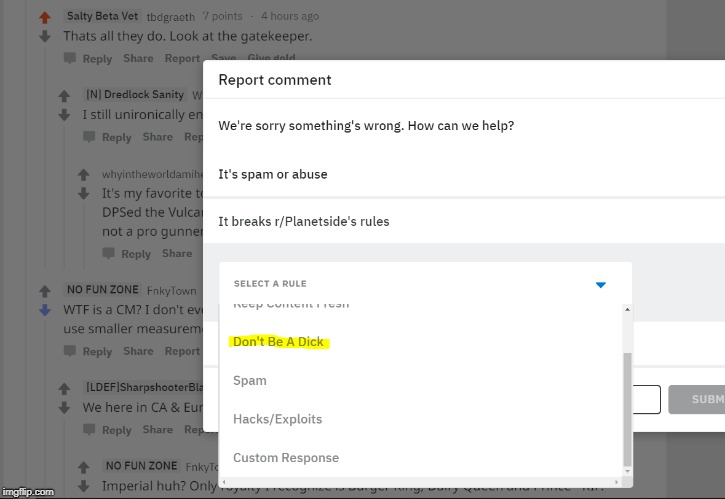The width and height of the screenshot is (725, 499).
Task: Downvote the "Imperial huh?" comment
Action: tap(85, 486)
